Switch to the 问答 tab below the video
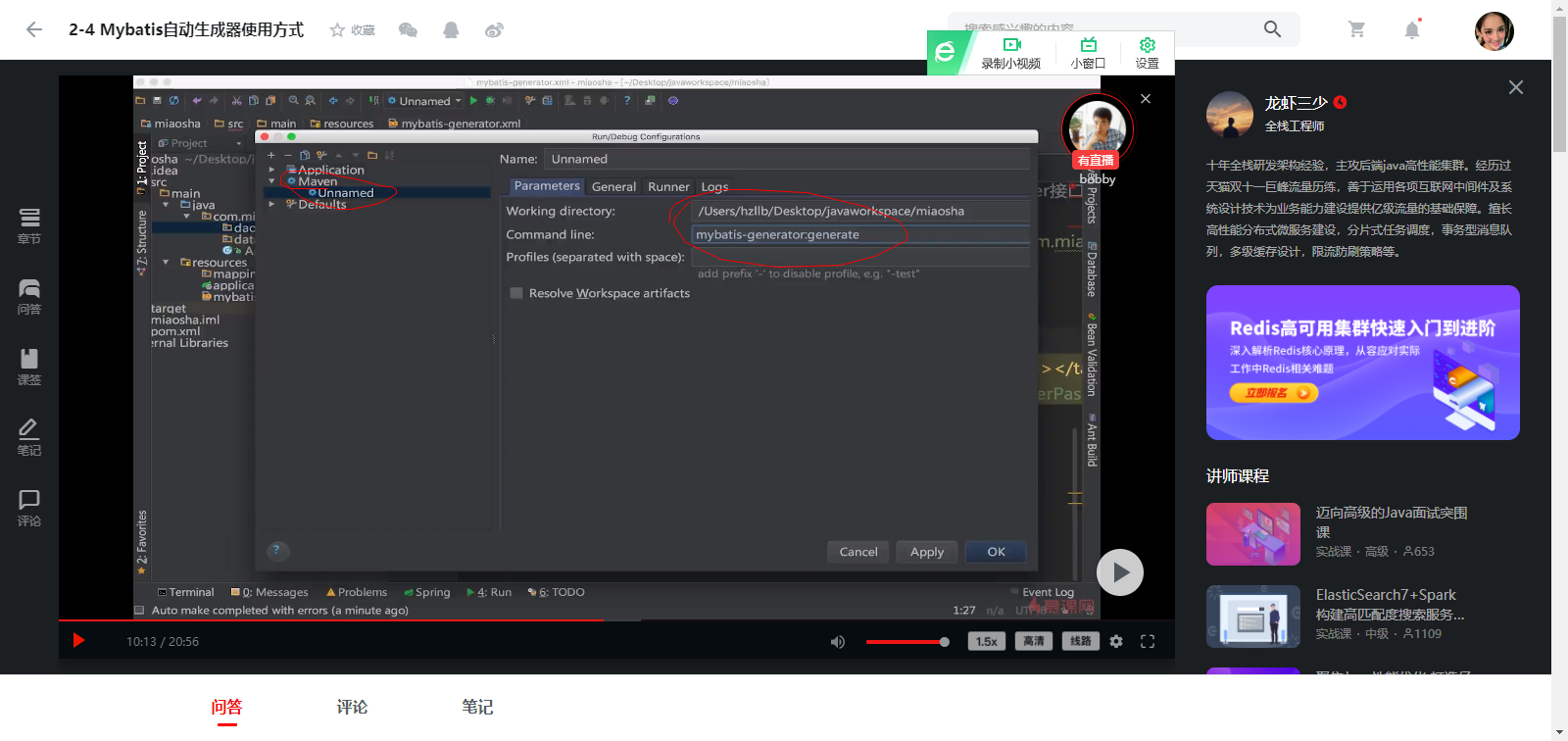The image size is (1568, 741). pyautogui.click(x=226, y=707)
